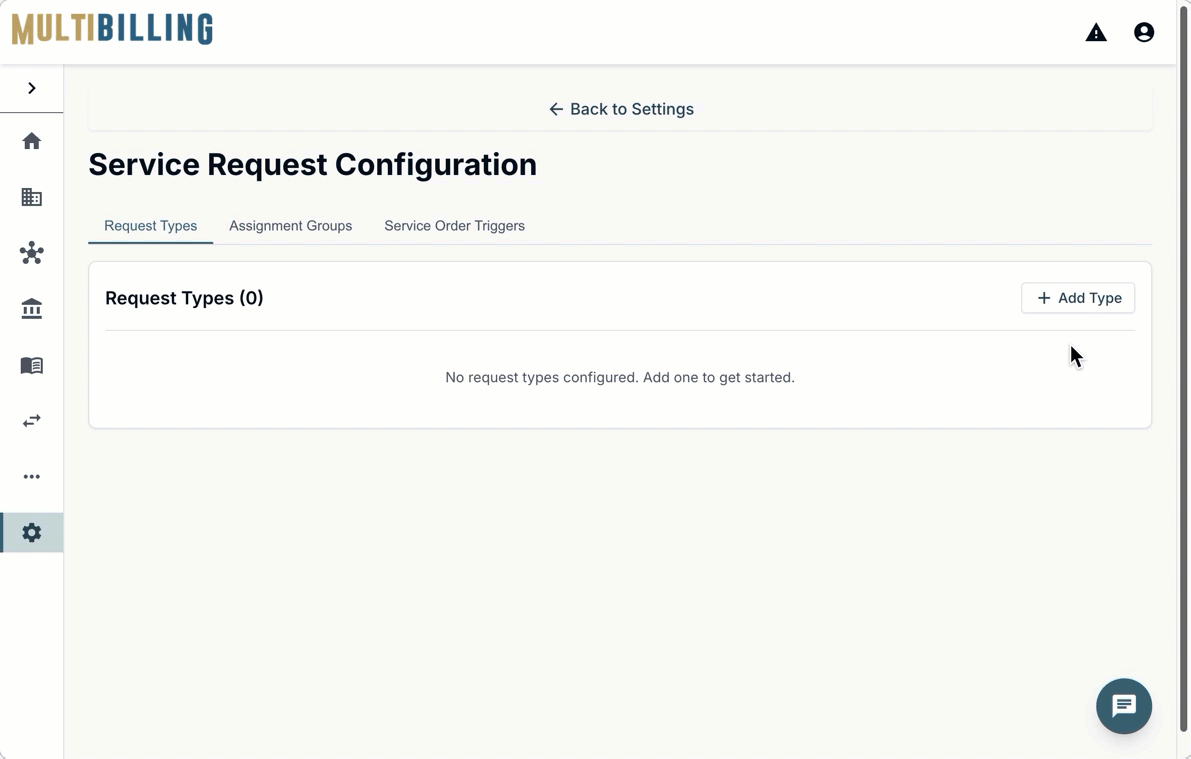Click the MultiBilling logo
1191x759 pixels.
pos(111,29)
